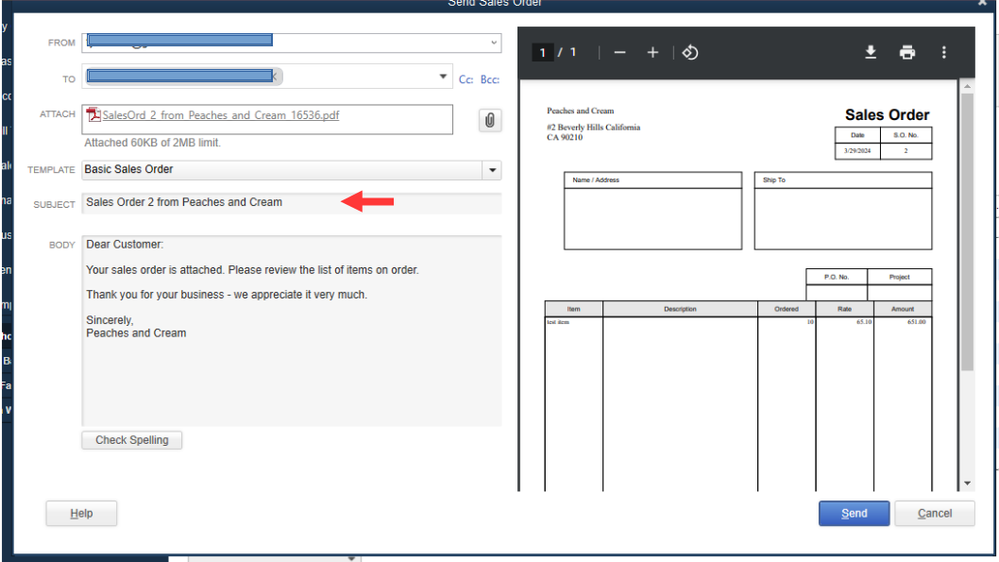Click the paperclip attach file icon
Viewport: 999px width, 562px height.
(490, 120)
